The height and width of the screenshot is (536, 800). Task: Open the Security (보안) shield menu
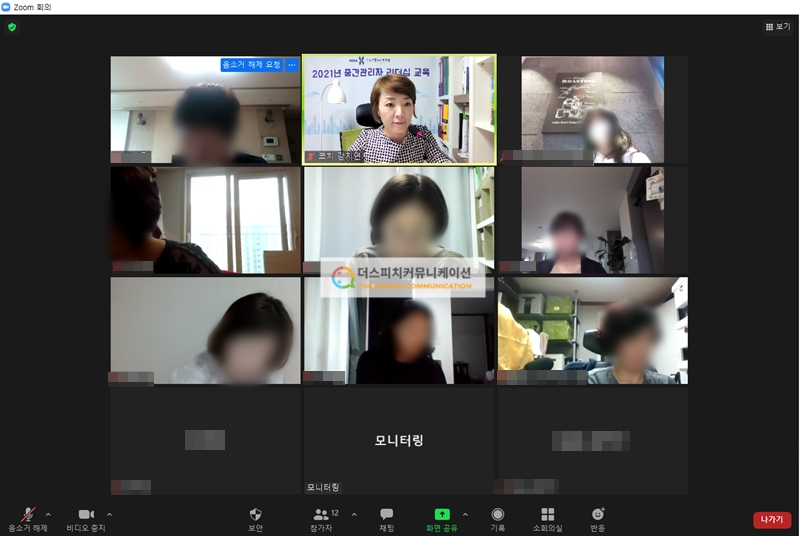point(255,518)
